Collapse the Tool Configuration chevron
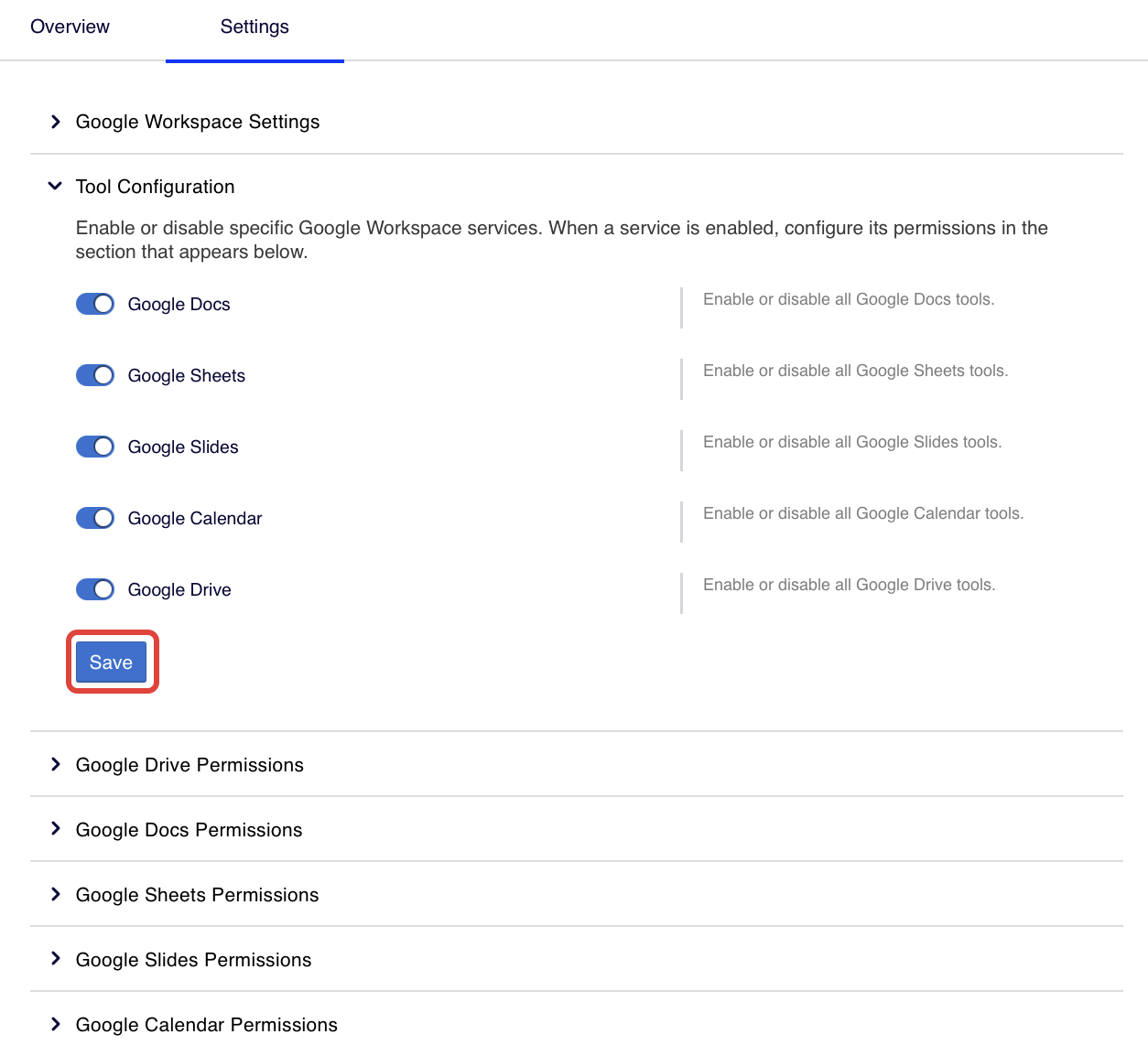This screenshot has width=1148, height=1045. (x=55, y=187)
